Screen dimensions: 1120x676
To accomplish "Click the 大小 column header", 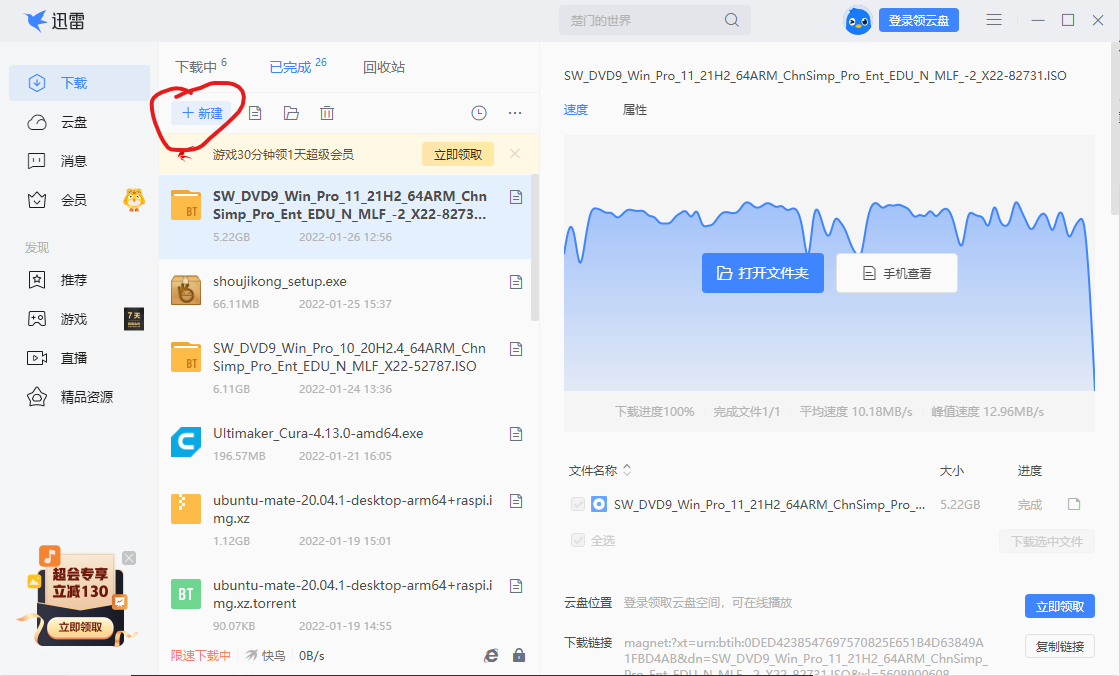I will [951, 470].
